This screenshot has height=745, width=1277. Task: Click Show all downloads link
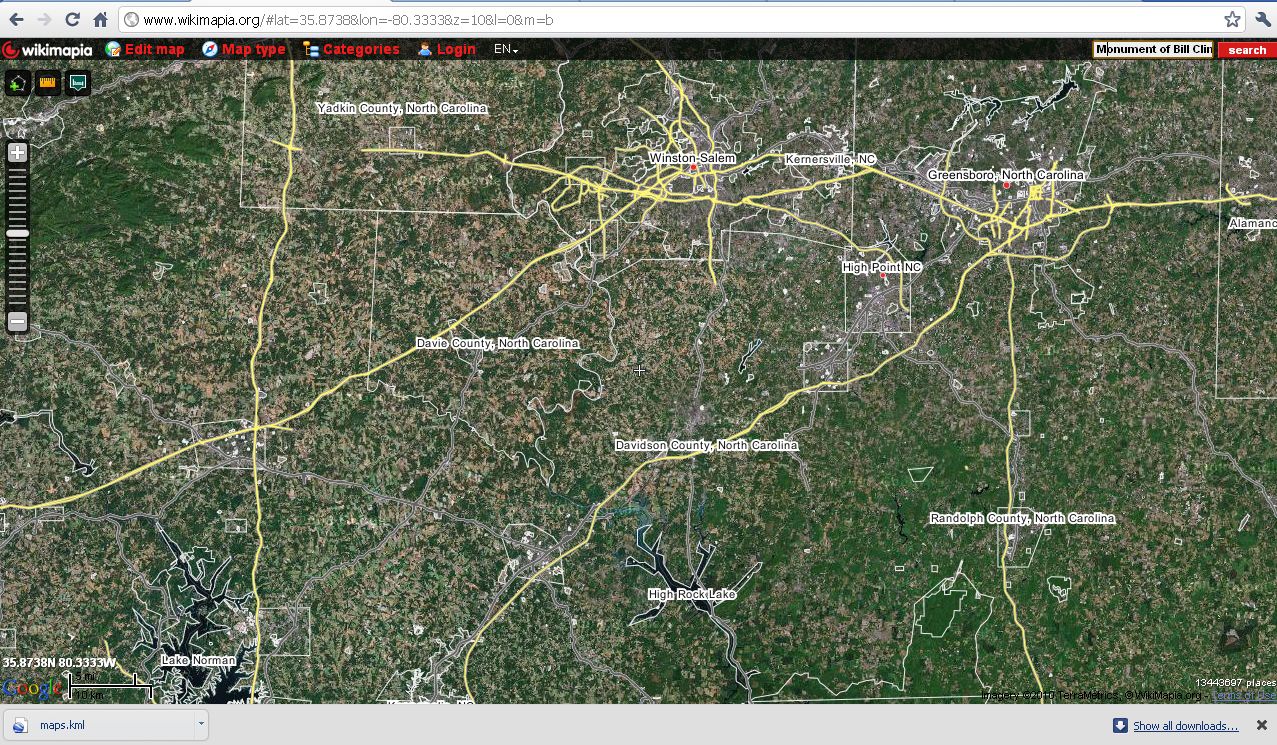click(1185, 726)
